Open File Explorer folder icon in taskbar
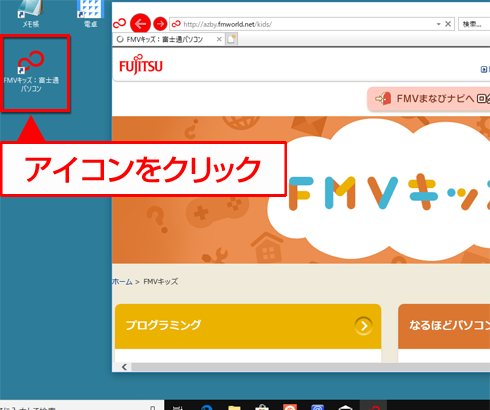Viewport: 490px width, 410px height. 234,407
